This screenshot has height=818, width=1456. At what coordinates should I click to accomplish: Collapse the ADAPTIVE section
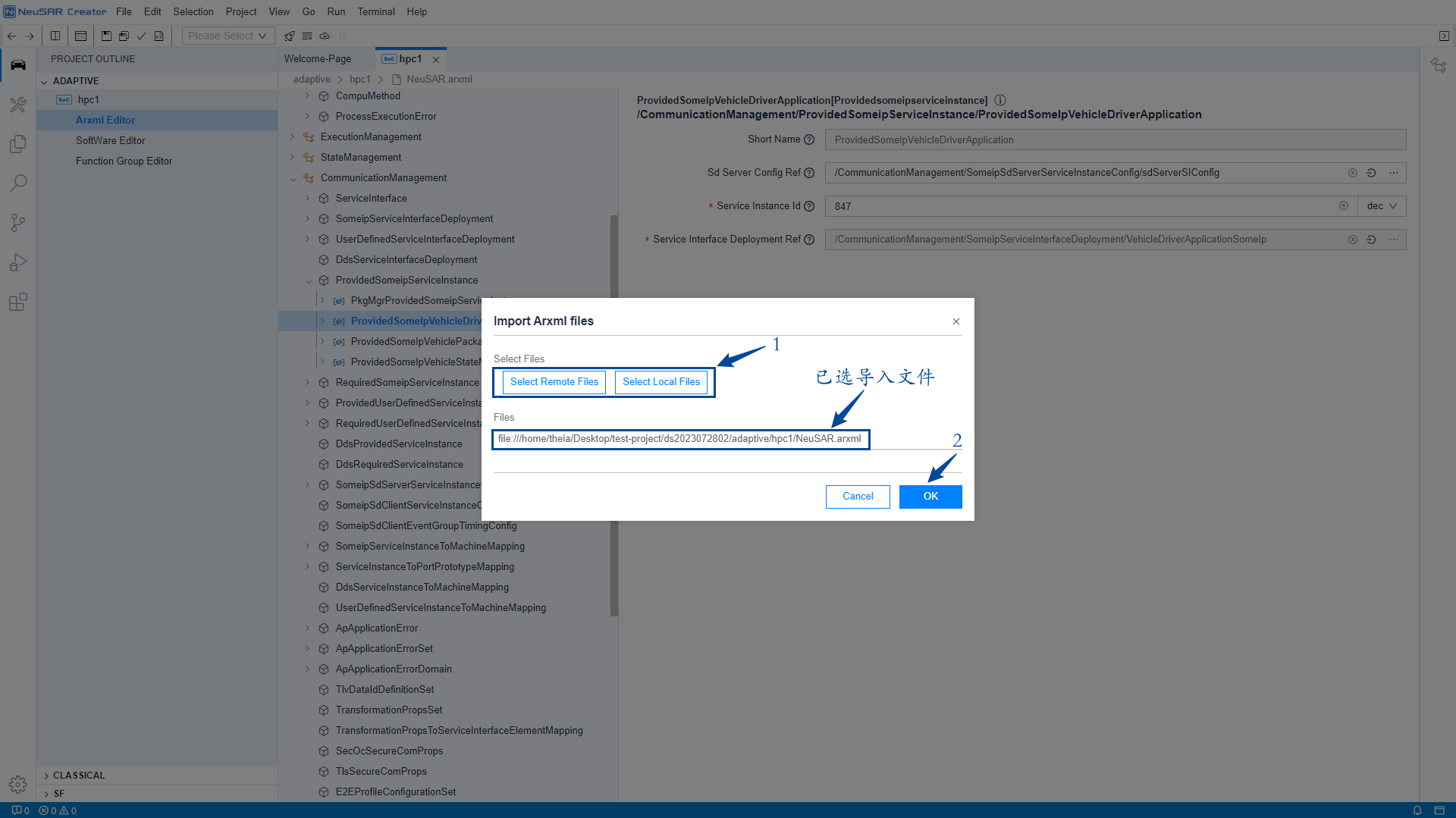[45, 81]
